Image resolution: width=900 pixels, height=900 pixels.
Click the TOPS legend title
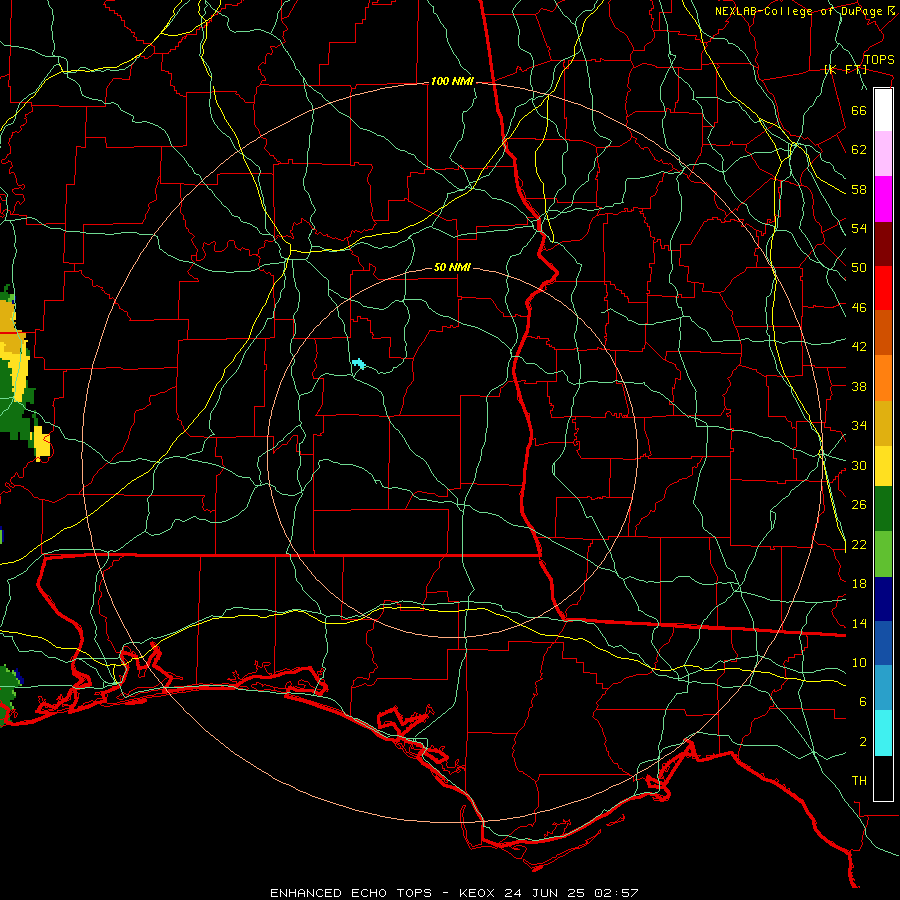(x=879, y=59)
